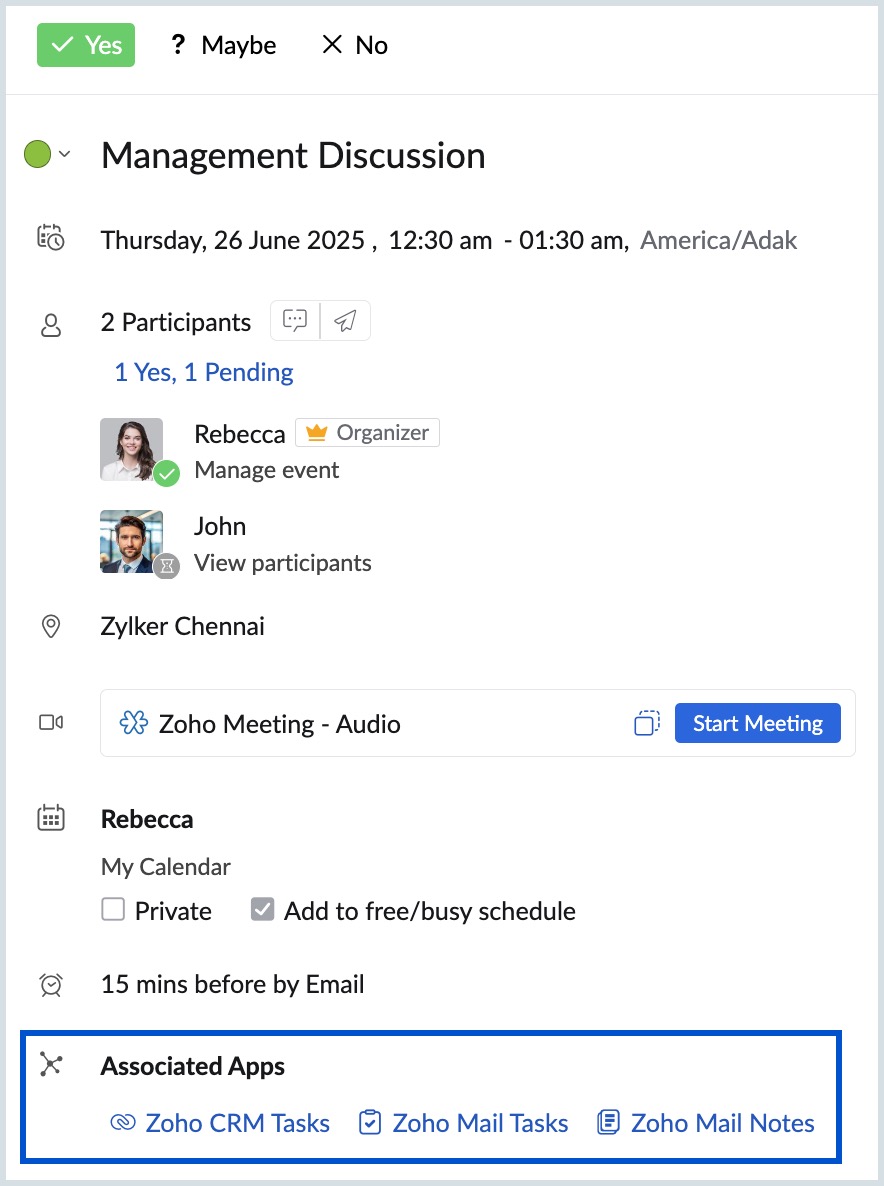Click the send email to participants icon

coord(345,321)
